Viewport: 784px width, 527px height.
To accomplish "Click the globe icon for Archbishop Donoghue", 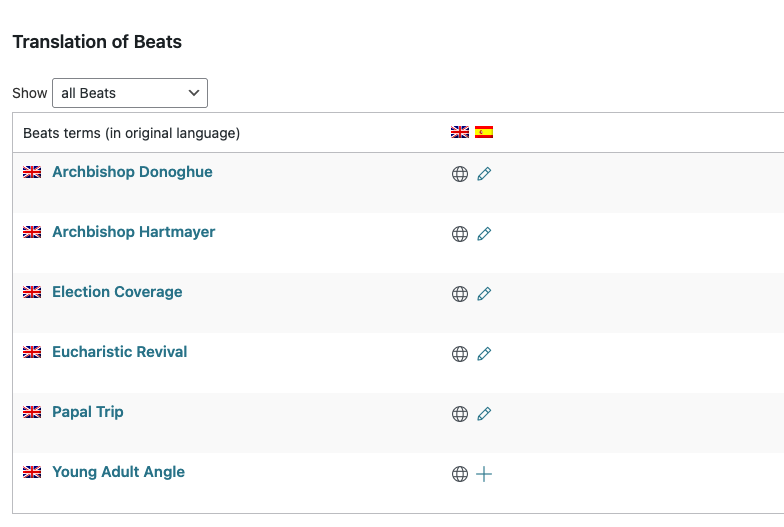I will [460, 174].
